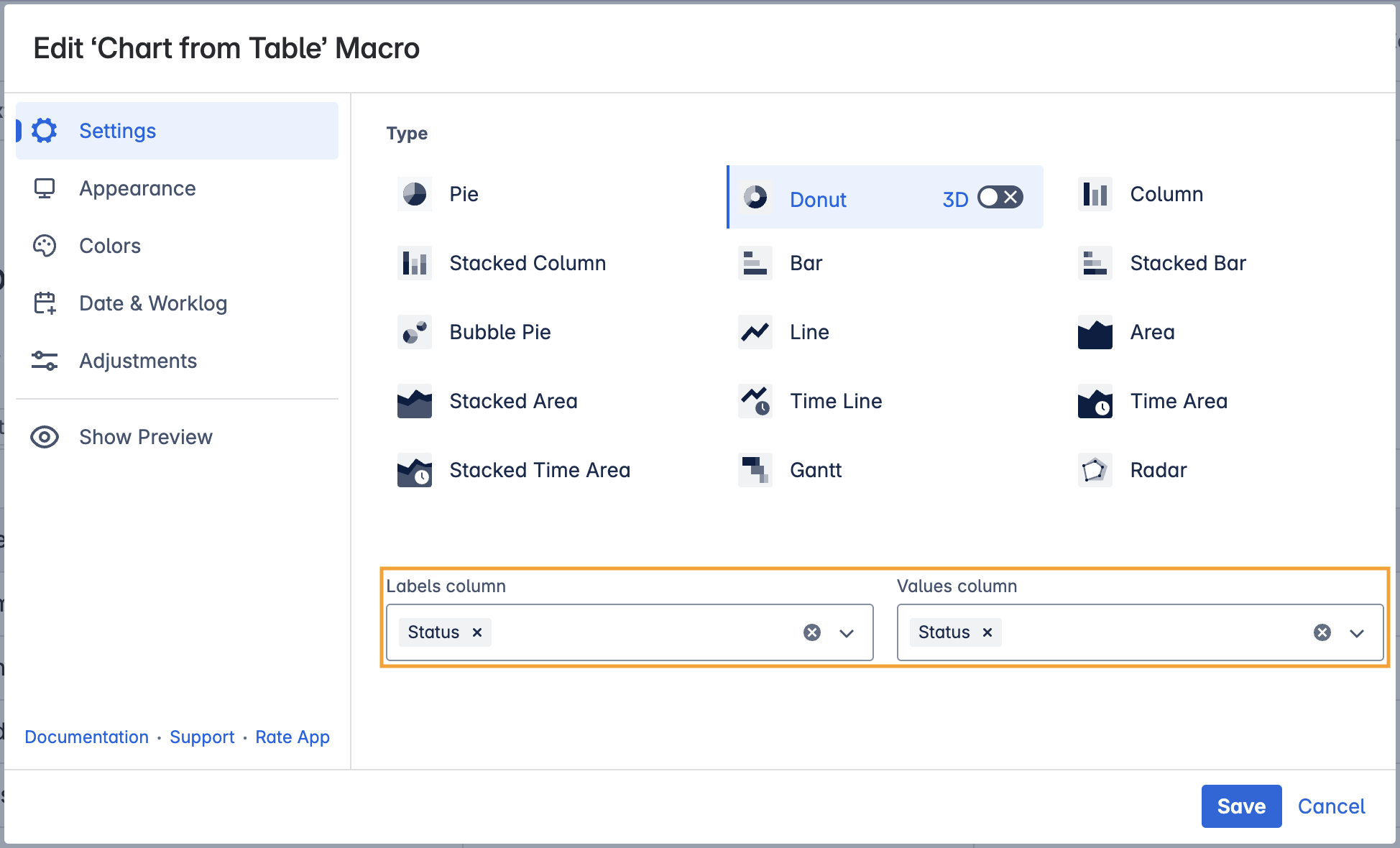Click the Donut chart icon
Viewport: 1400px width, 848px height.
(755, 197)
